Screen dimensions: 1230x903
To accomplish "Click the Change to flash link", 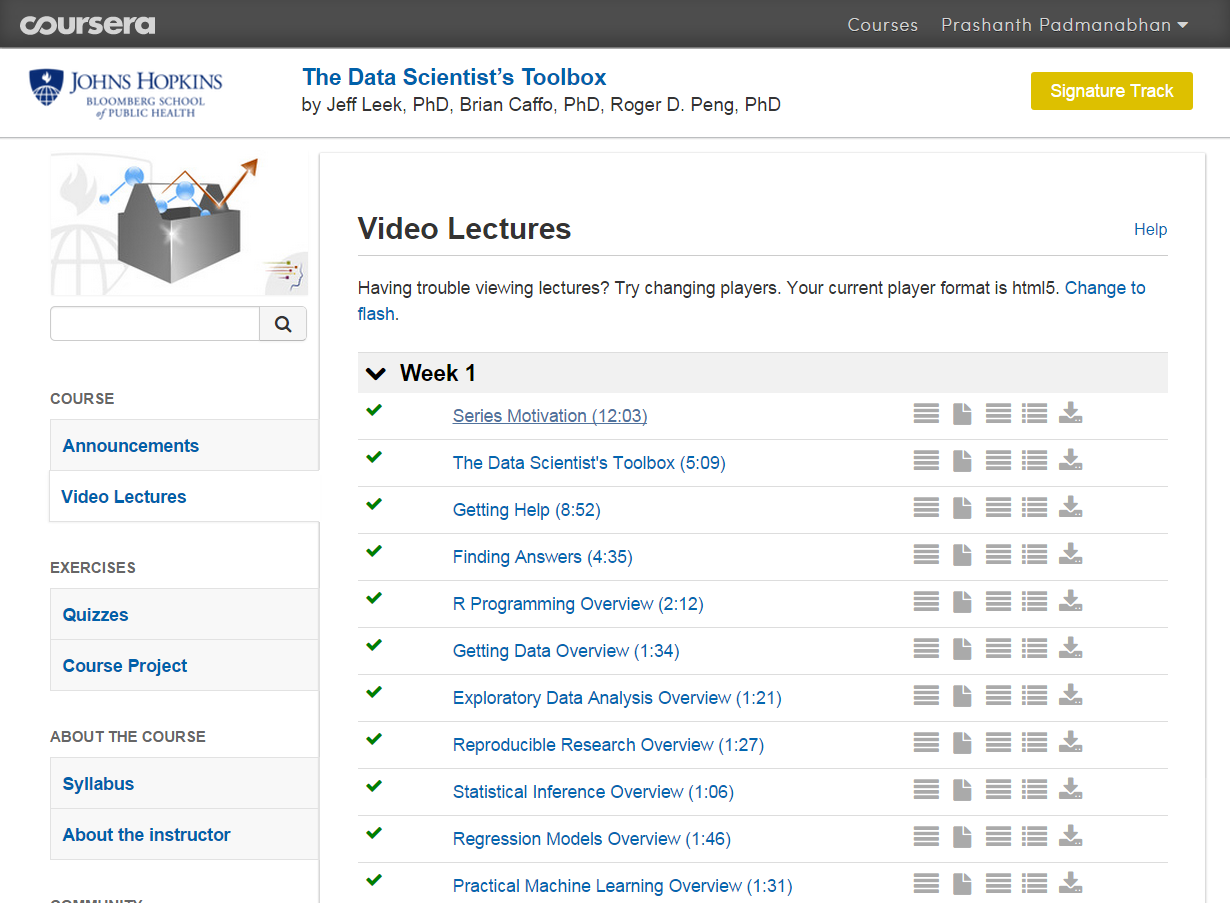I will [1105, 288].
